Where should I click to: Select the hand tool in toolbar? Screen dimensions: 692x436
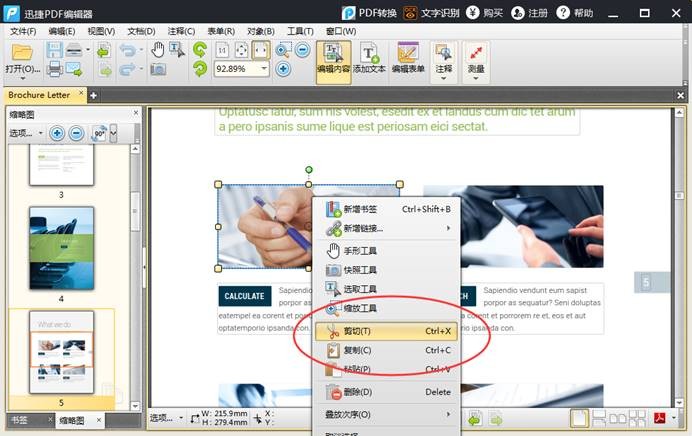158,50
